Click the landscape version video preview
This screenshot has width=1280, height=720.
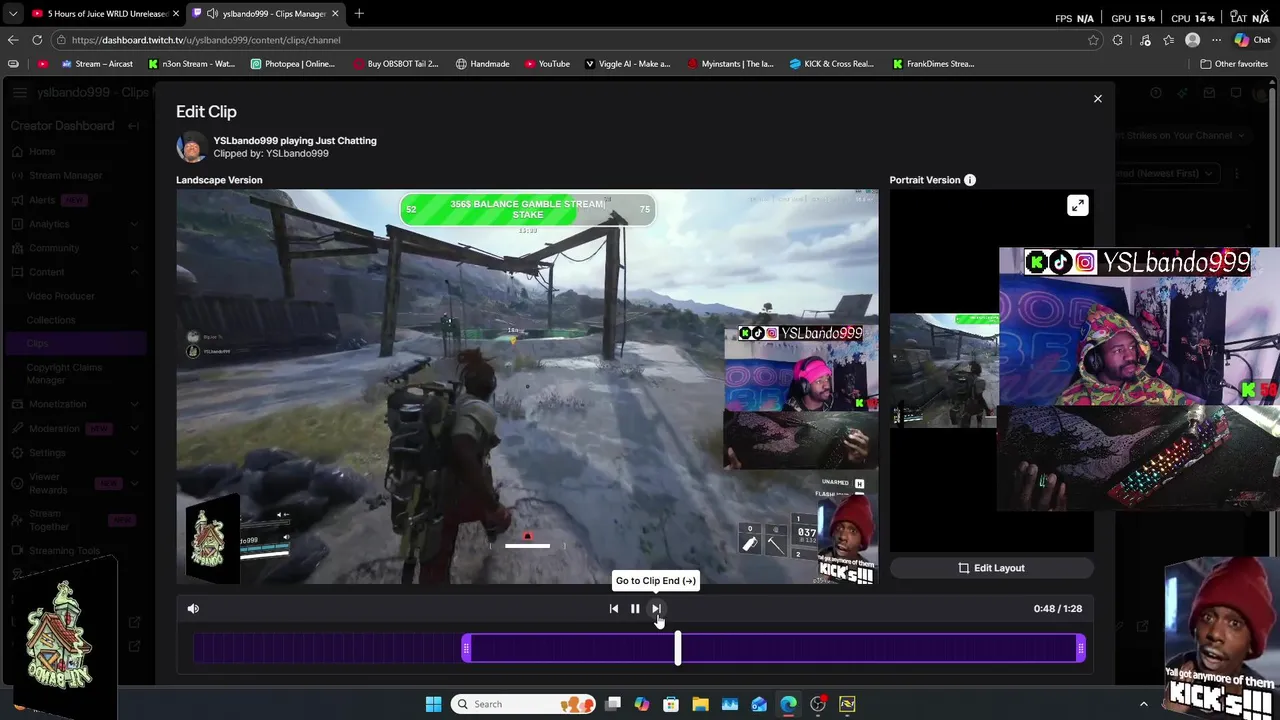click(x=527, y=387)
